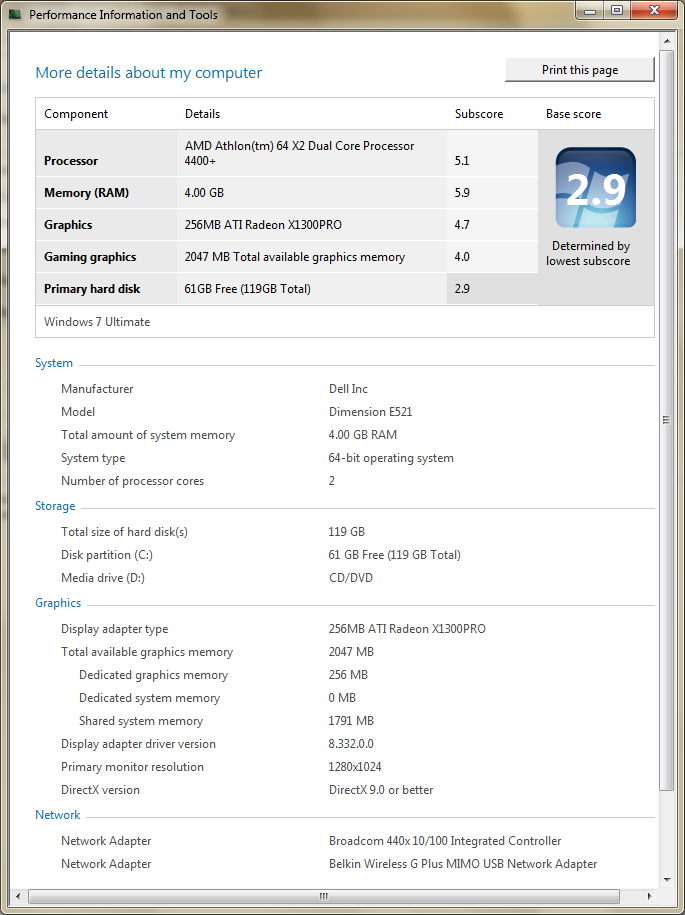Click the Model value Dimension E521
685x915 pixels.
coord(371,412)
